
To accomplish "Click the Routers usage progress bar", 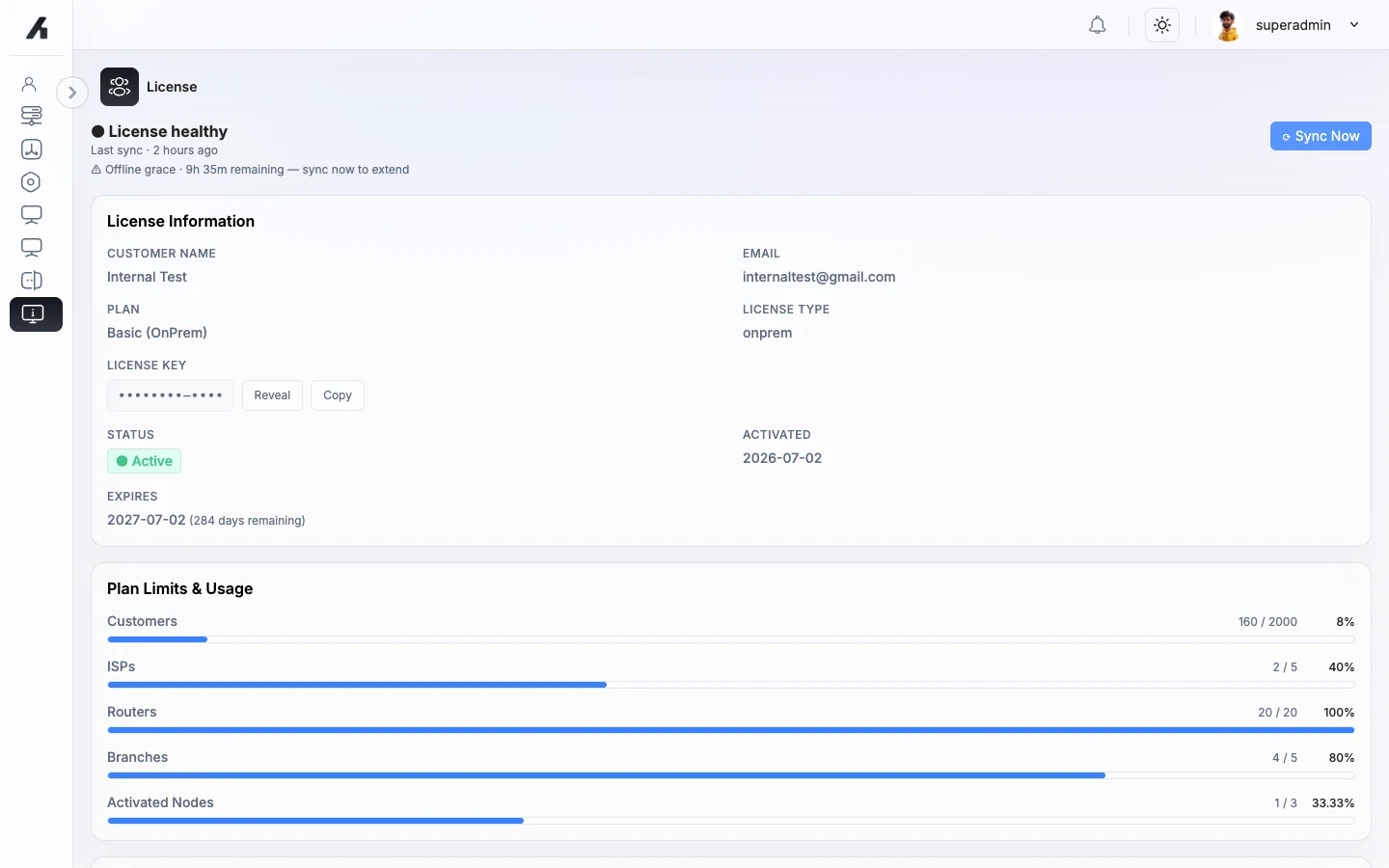I will coord(731,730).
